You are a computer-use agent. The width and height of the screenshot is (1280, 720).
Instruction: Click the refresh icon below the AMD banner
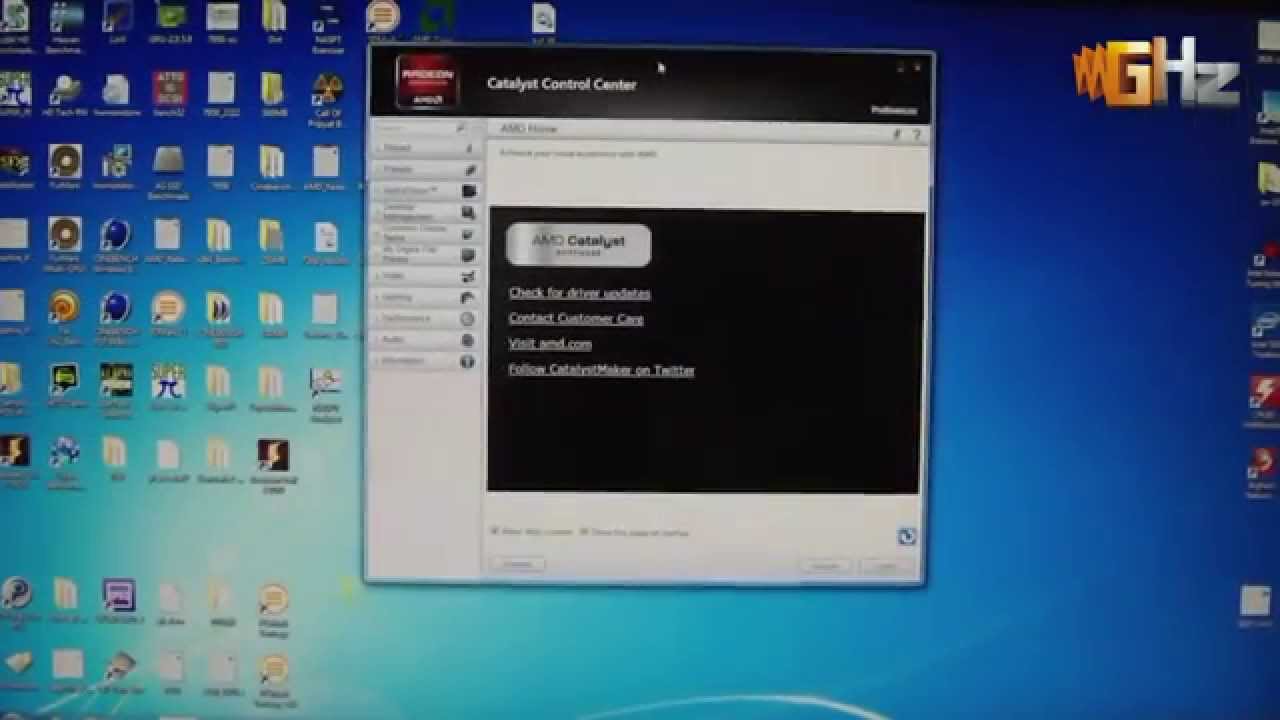click(906, 537)
